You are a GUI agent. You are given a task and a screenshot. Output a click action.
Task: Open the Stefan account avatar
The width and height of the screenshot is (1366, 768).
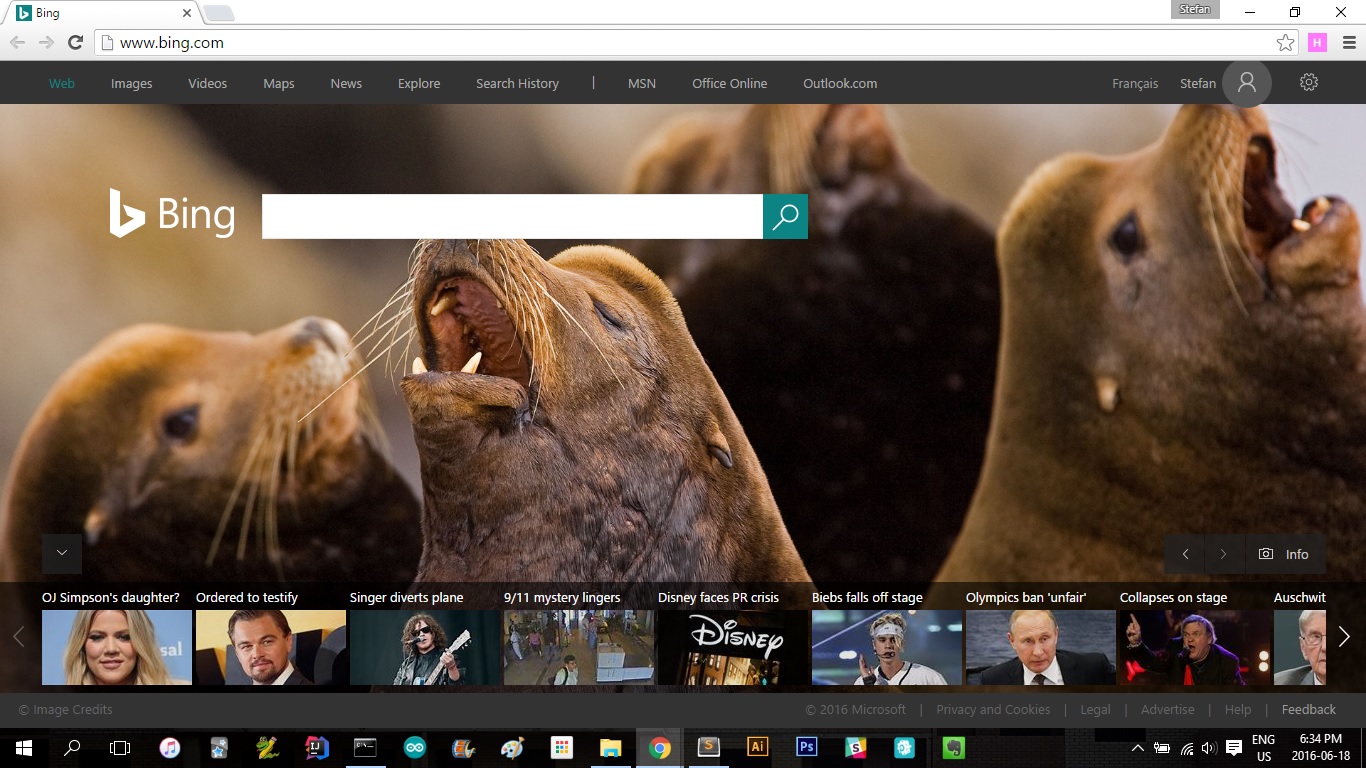(x=1247, y=83)
